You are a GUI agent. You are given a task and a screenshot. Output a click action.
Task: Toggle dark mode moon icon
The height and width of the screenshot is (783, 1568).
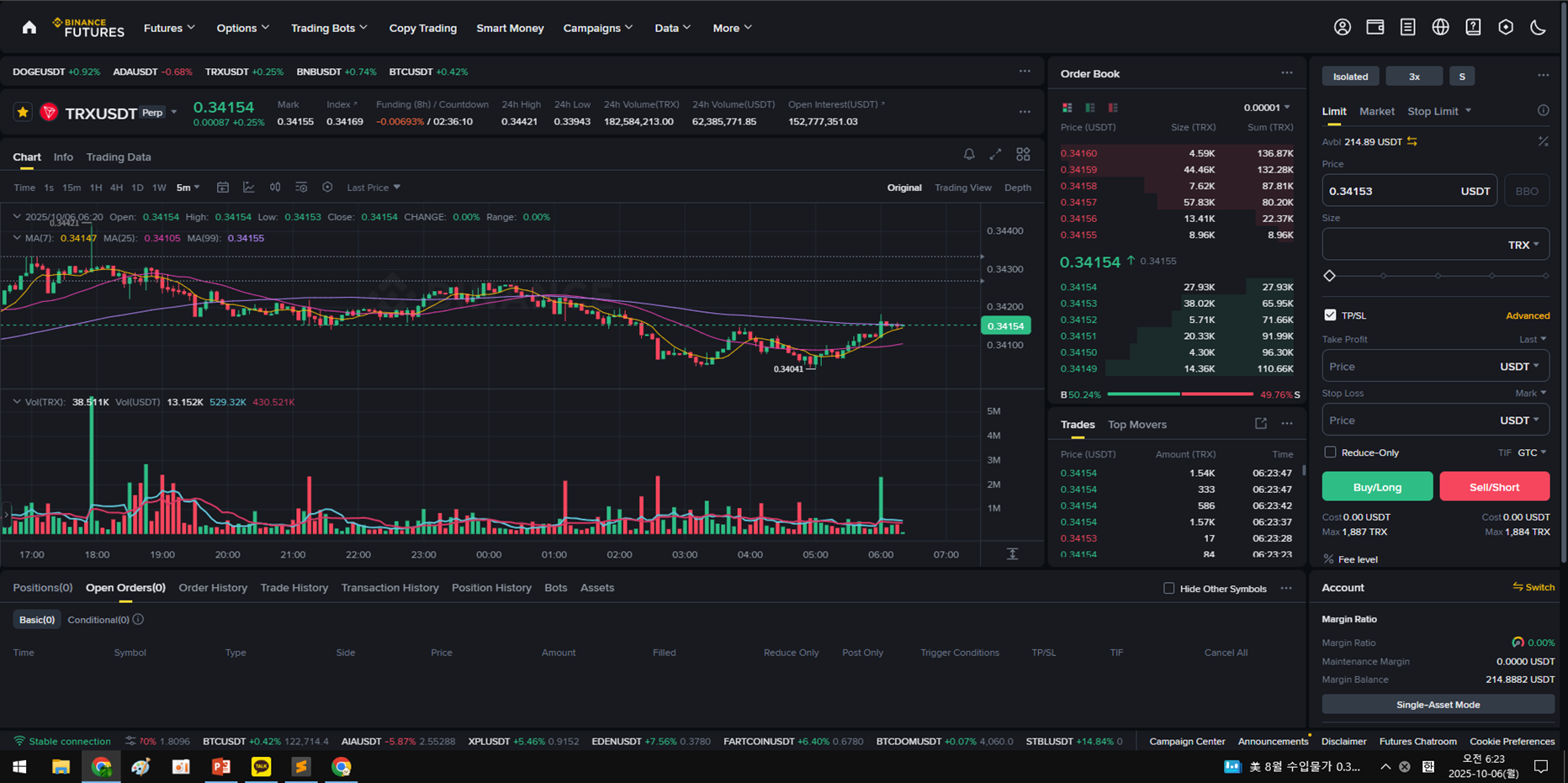pos(1539,27)
